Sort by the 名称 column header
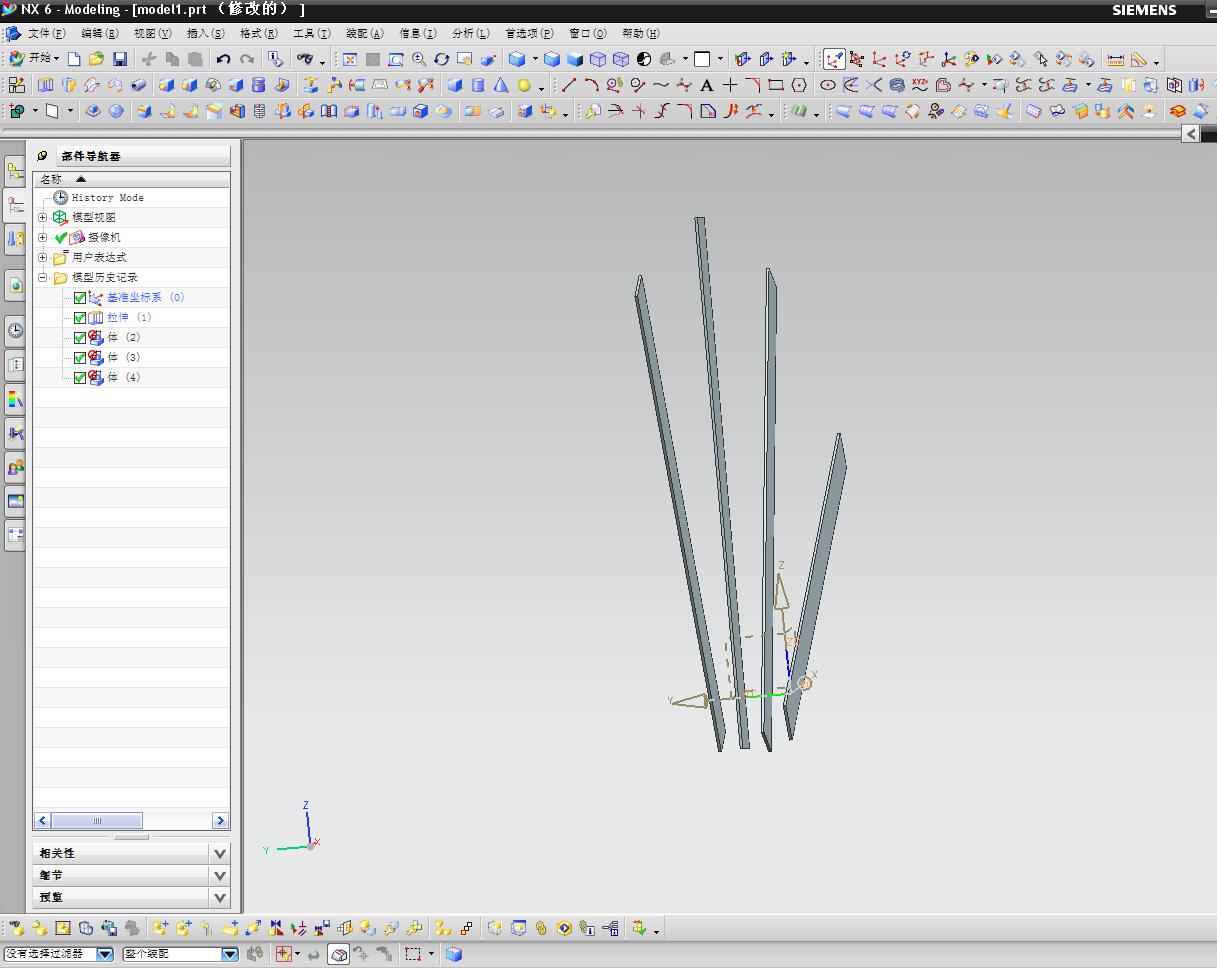1217x968 pixels. click(x=132, y=179)
